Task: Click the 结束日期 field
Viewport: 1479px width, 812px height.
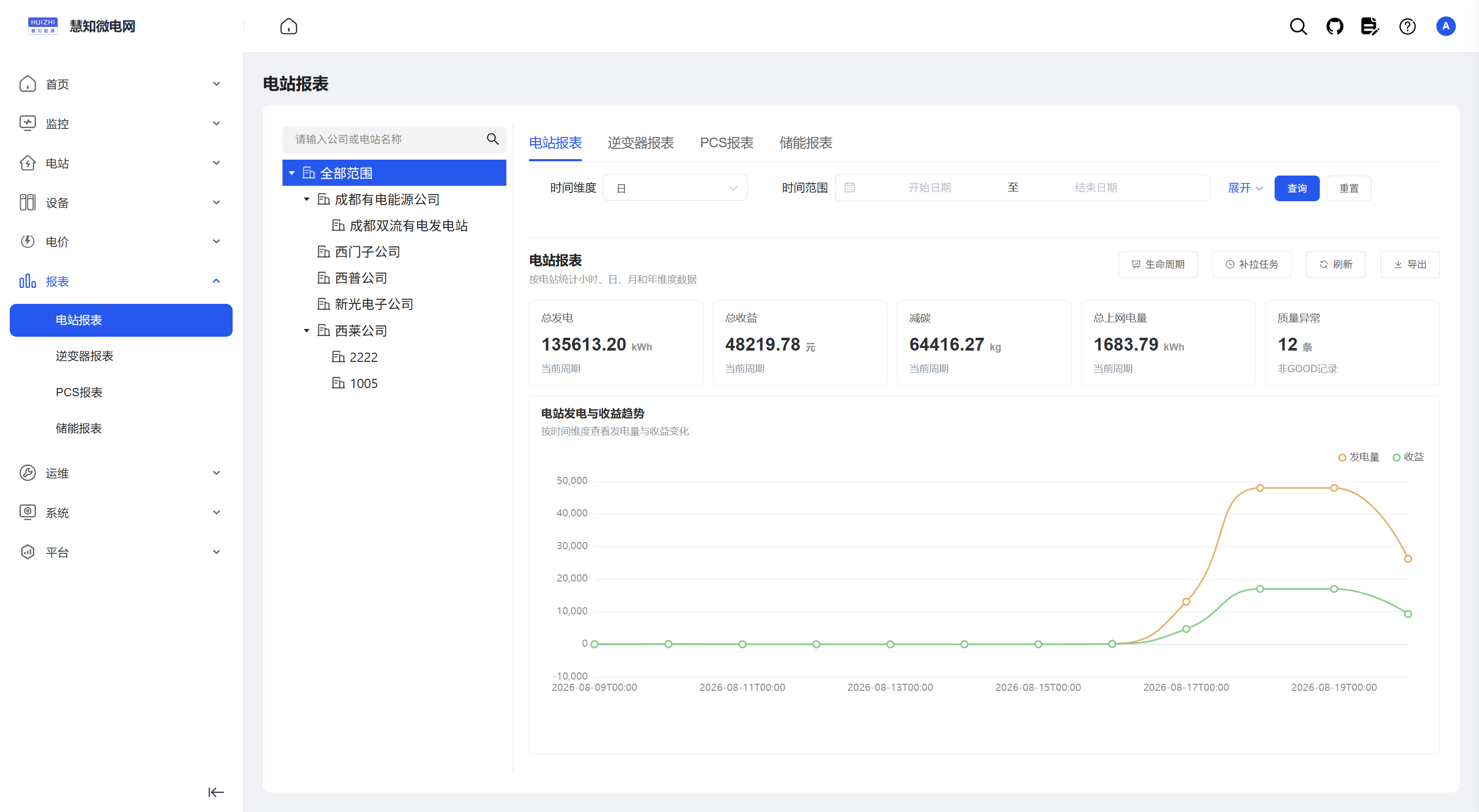Action: (1095, 188)
